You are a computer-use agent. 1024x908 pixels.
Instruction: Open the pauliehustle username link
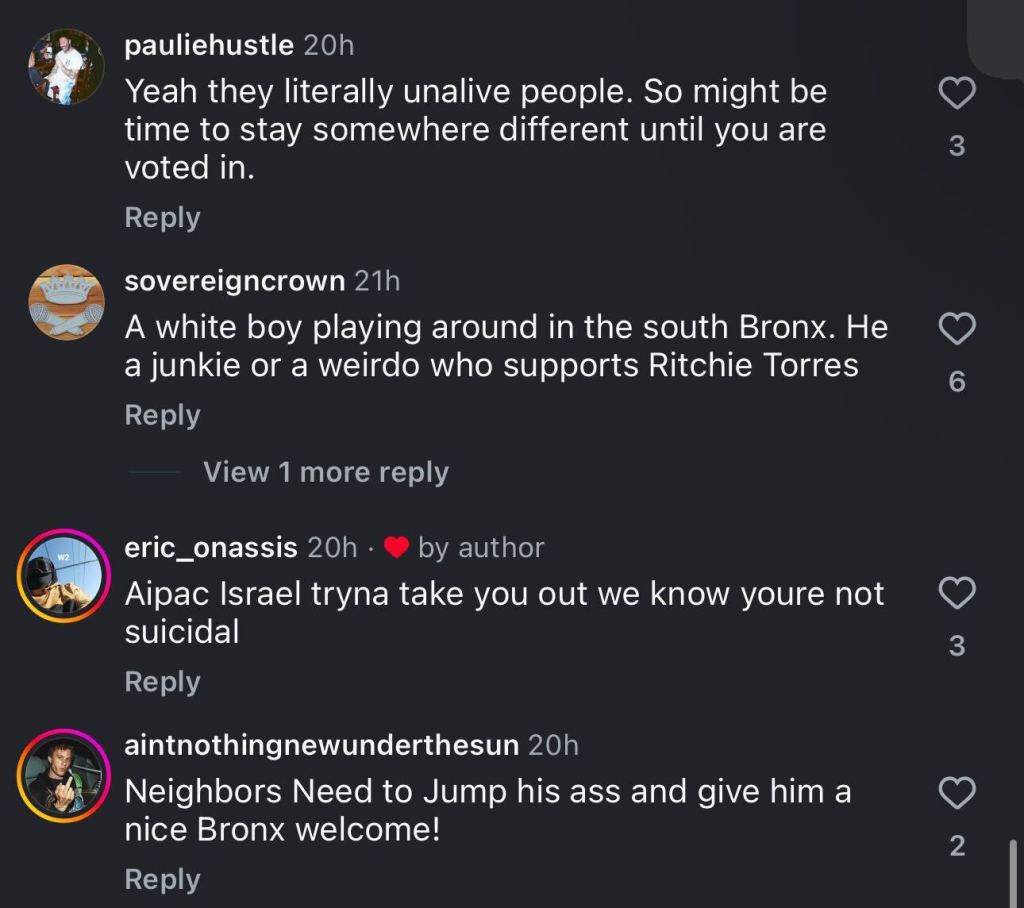(x=209, y=45)
